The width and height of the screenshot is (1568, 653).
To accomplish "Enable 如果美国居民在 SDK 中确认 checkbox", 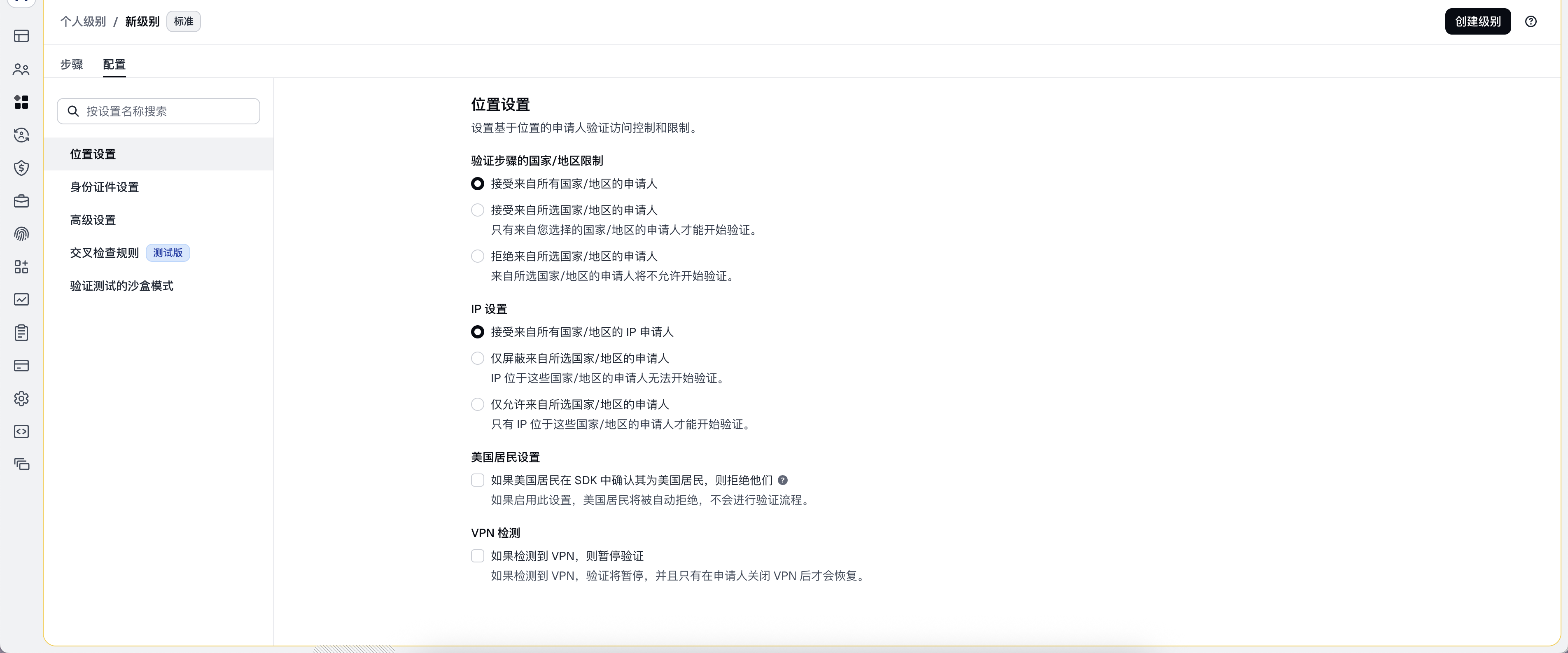I will (x=478, y=480).
